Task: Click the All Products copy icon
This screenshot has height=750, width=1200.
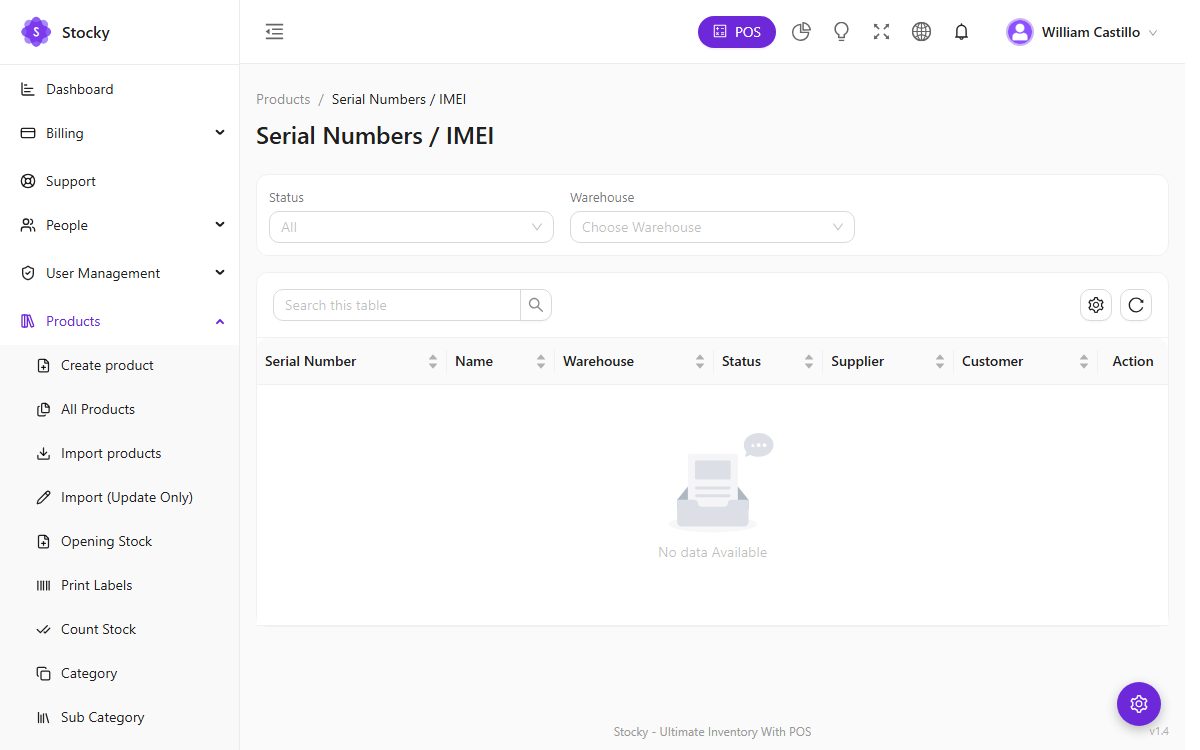Action: 43,410
